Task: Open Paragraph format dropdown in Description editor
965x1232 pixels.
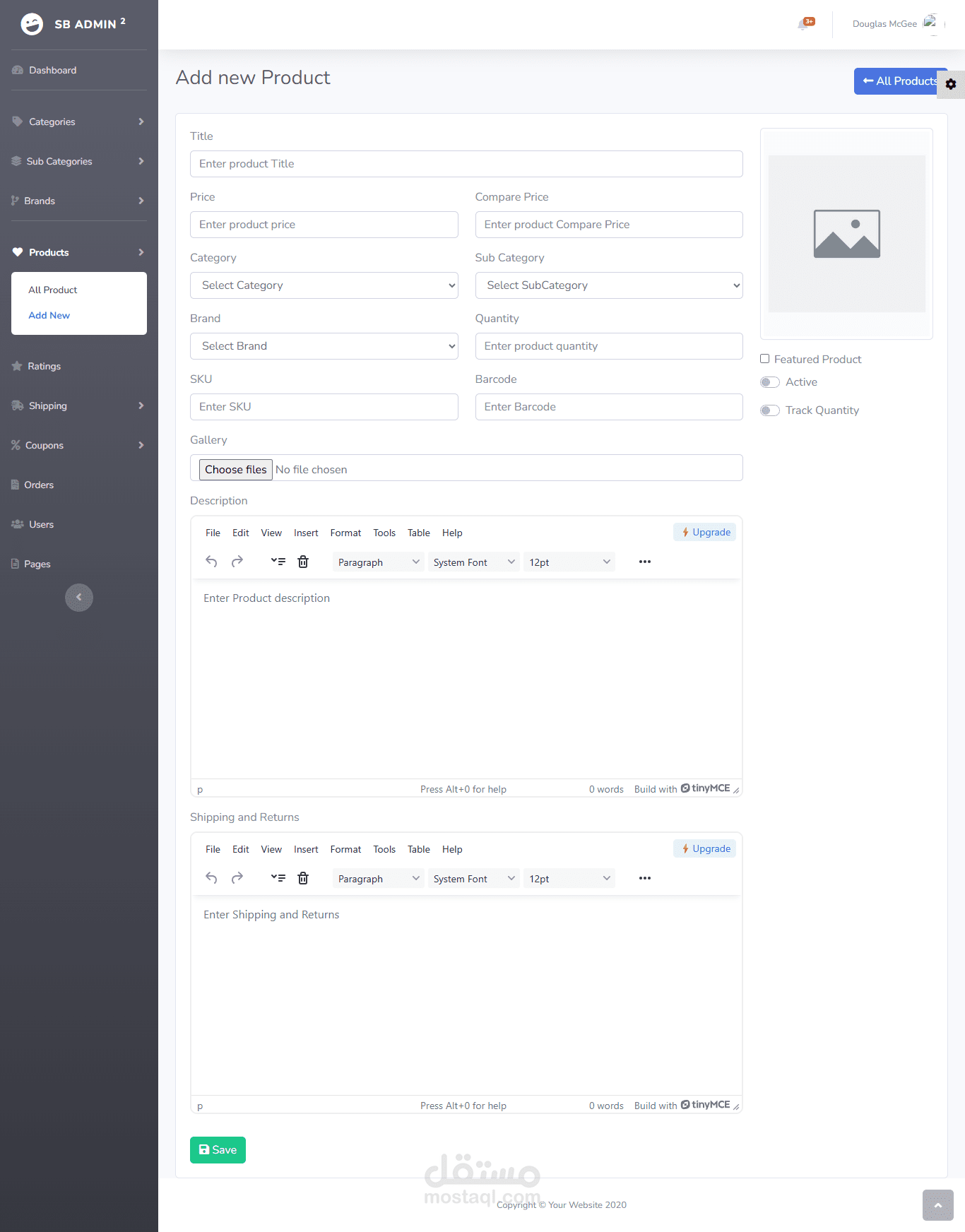Action: tap(378, 562)
